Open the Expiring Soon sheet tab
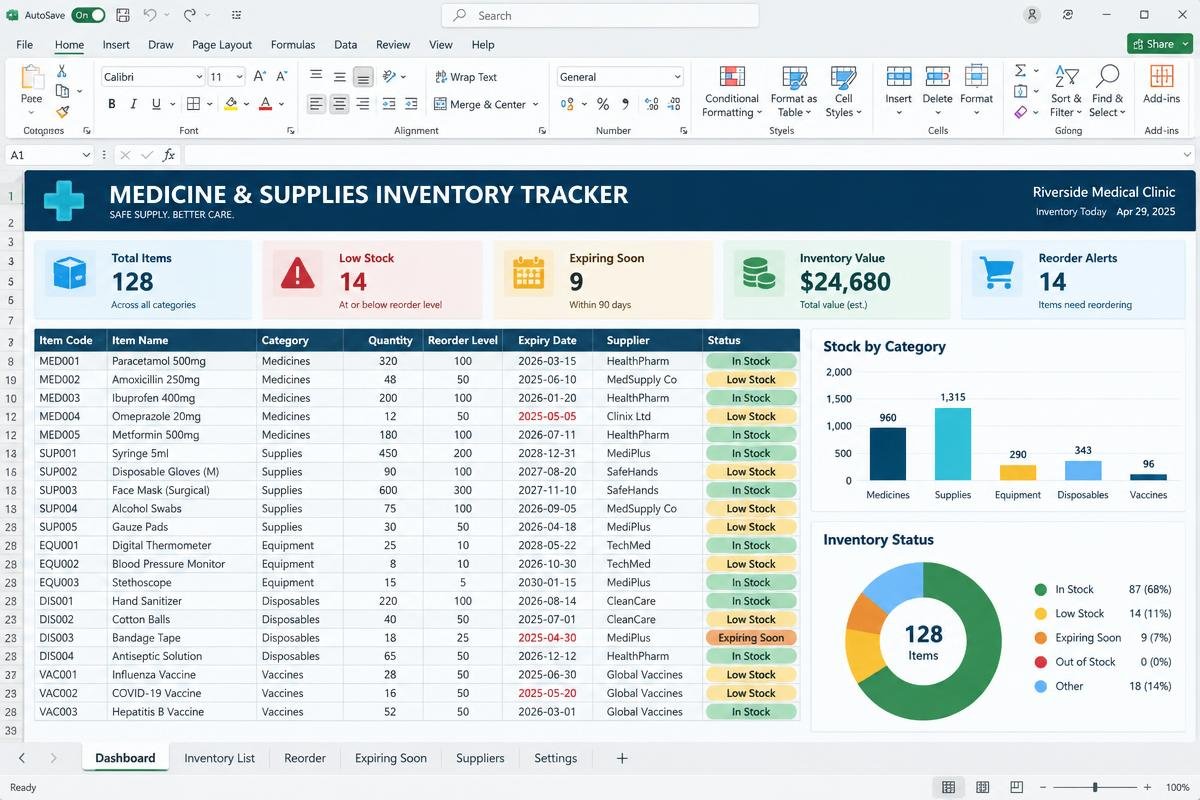This screenshot has width=1200, height=800. (391, 758)
